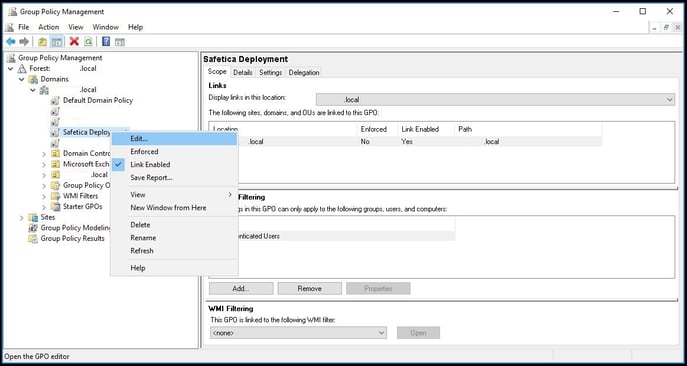
Task: Choose New Window from Here
Action: point(174,208)
